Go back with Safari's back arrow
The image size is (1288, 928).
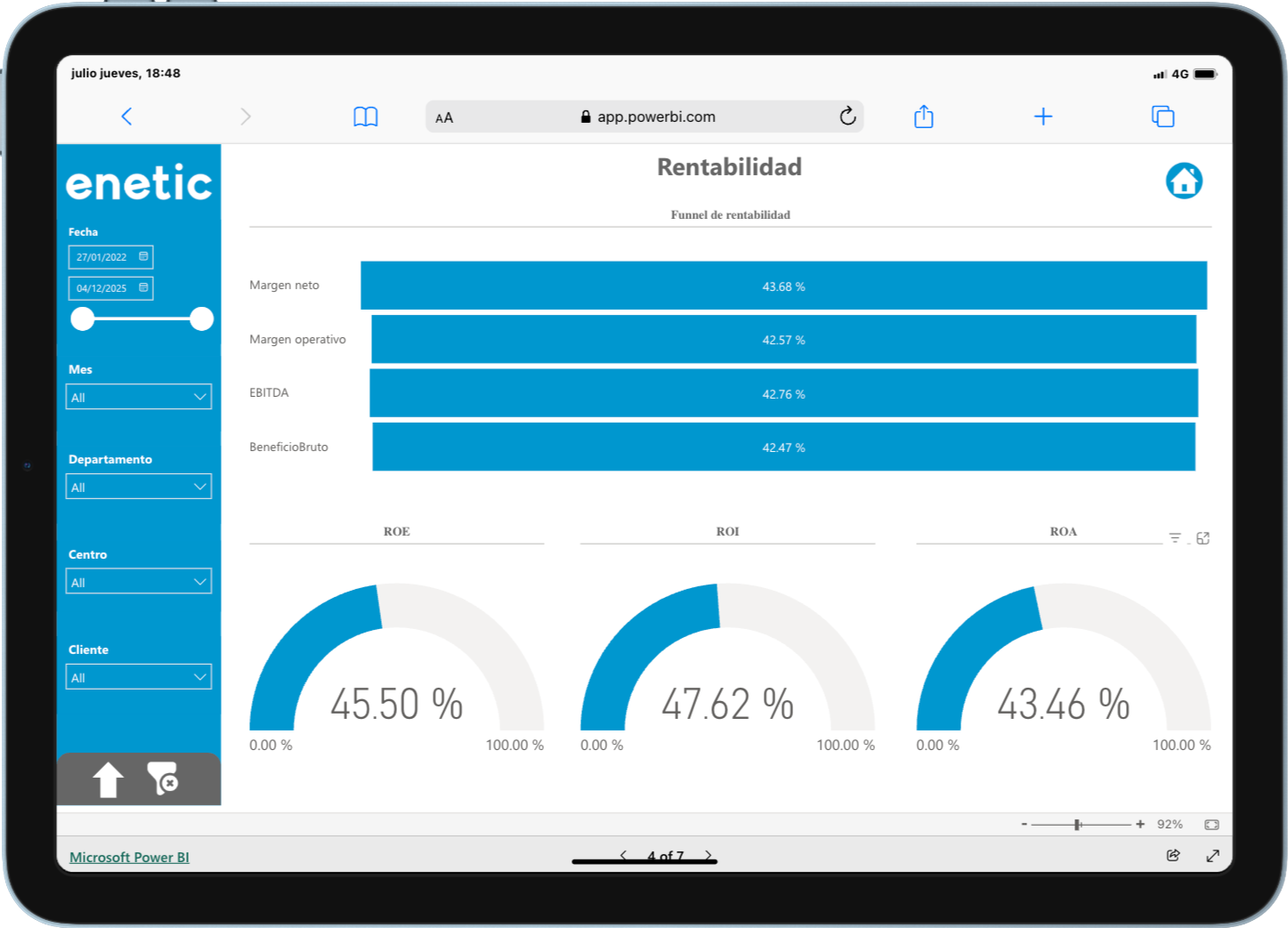pos(126,117)
